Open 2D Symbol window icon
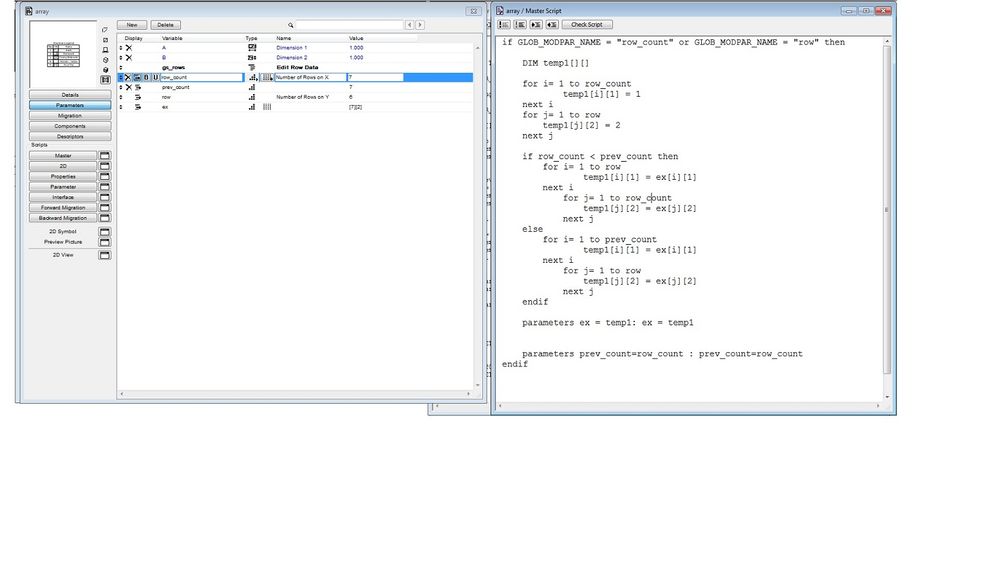Screen dimensions: 998x561 coord(105,232)
